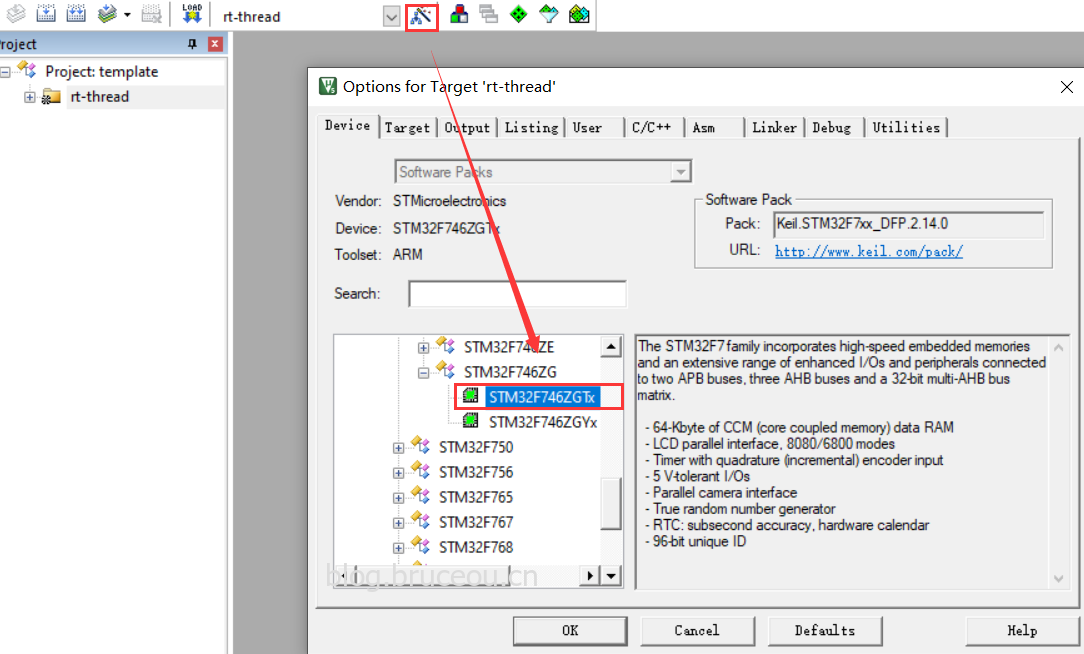The height and width of the screenshot is (654, 1084).
Task: Switch to the Debug tab
Action: 832,128
